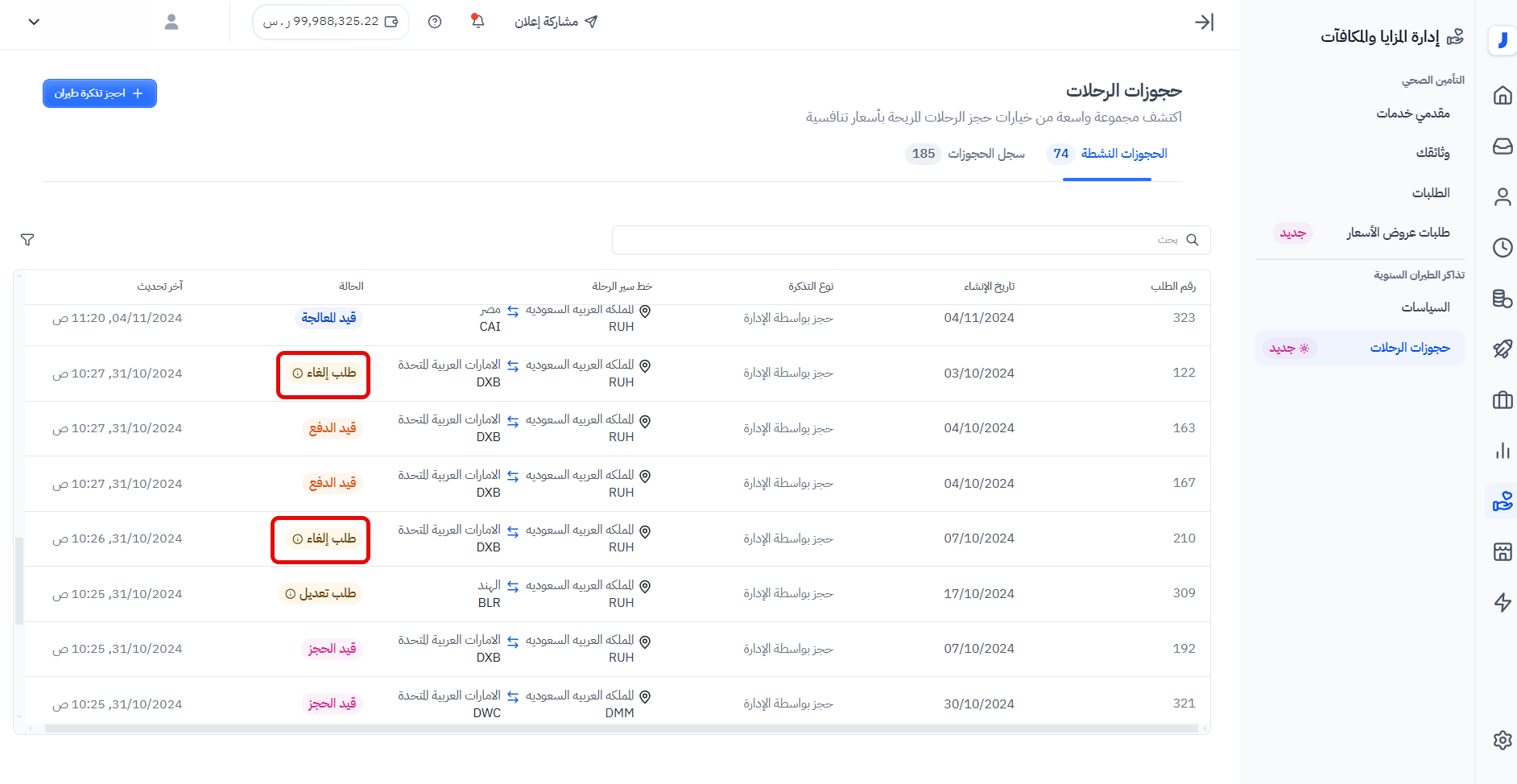Click the home icon in sidebar
1517x784 pixels.
tap(1503, 95)
